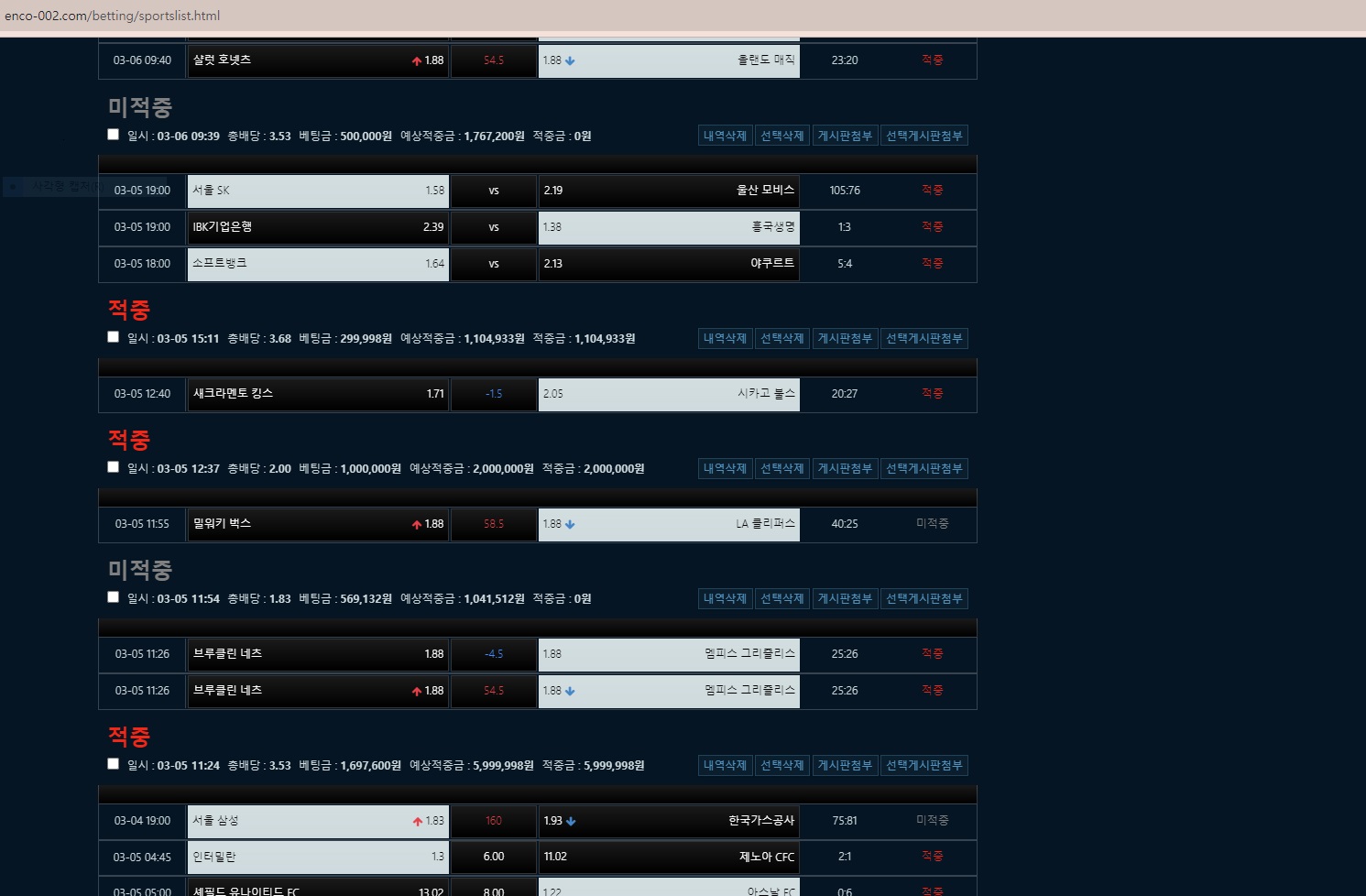Click red up arrow beside 샬럿 호넷츠 odds
This screenshot has height=896, width=1366.
tap(417, 61)
